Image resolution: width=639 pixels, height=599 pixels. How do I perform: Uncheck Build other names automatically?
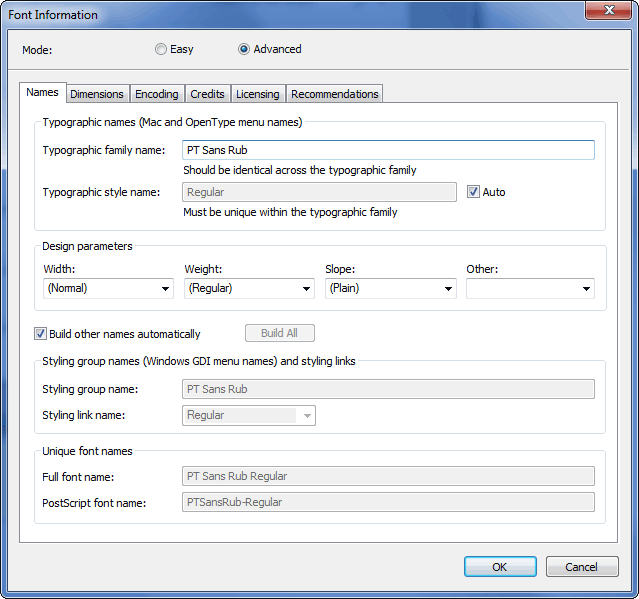[x=41, y=334]
